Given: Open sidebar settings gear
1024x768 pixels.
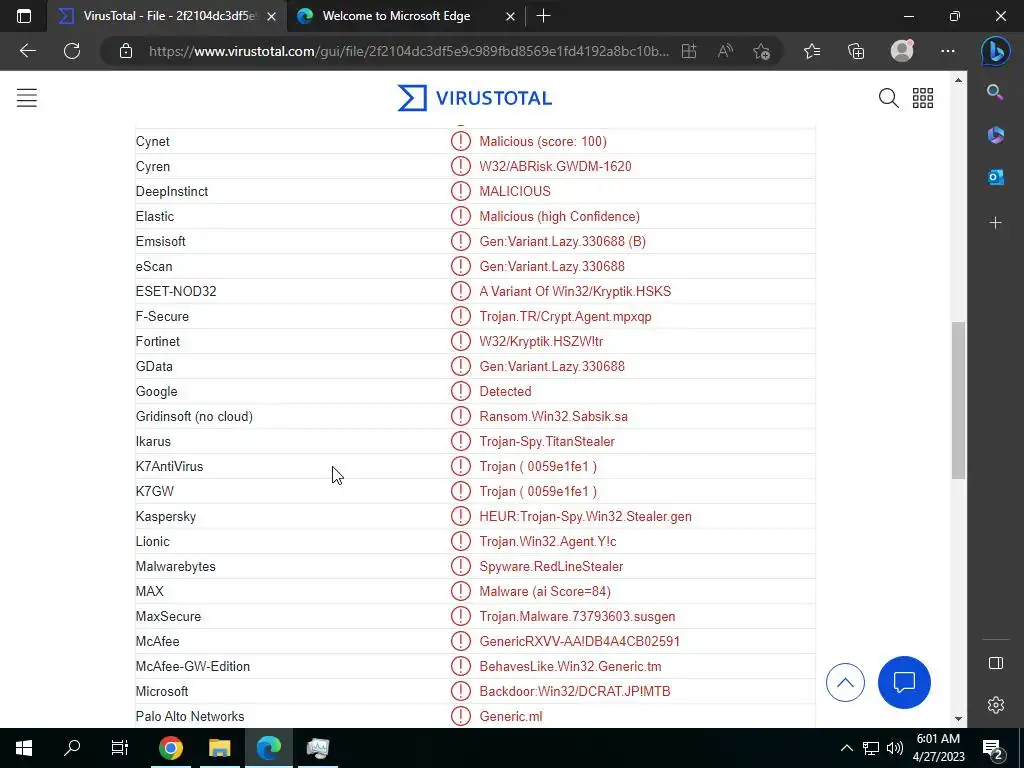Looking at the screenshot, I should 995,705.
